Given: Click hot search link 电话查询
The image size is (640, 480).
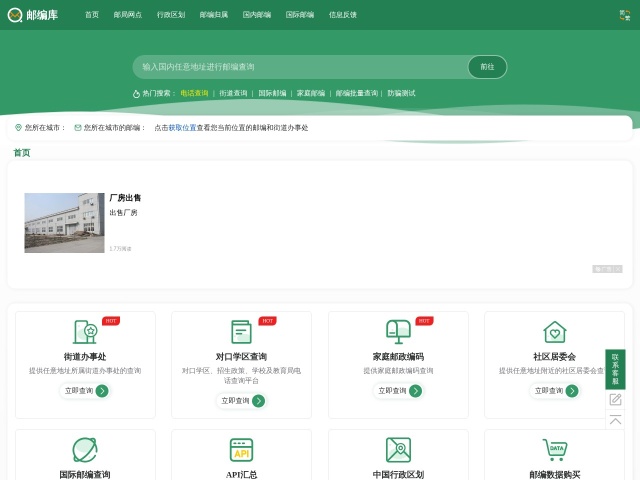Looking at the screenshot, I should click(194, 93).
